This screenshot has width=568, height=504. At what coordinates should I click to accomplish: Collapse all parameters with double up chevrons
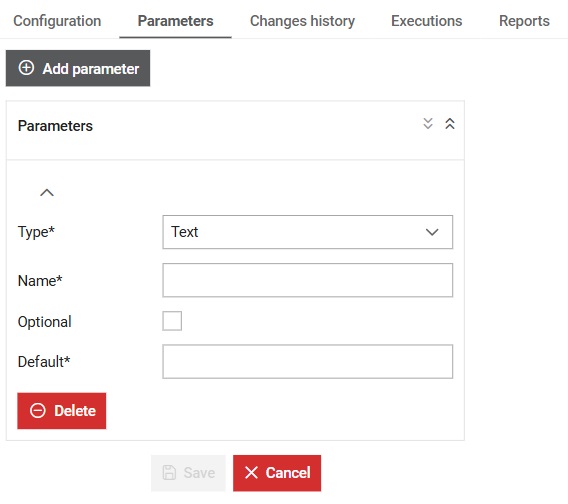tap(450, 124)
